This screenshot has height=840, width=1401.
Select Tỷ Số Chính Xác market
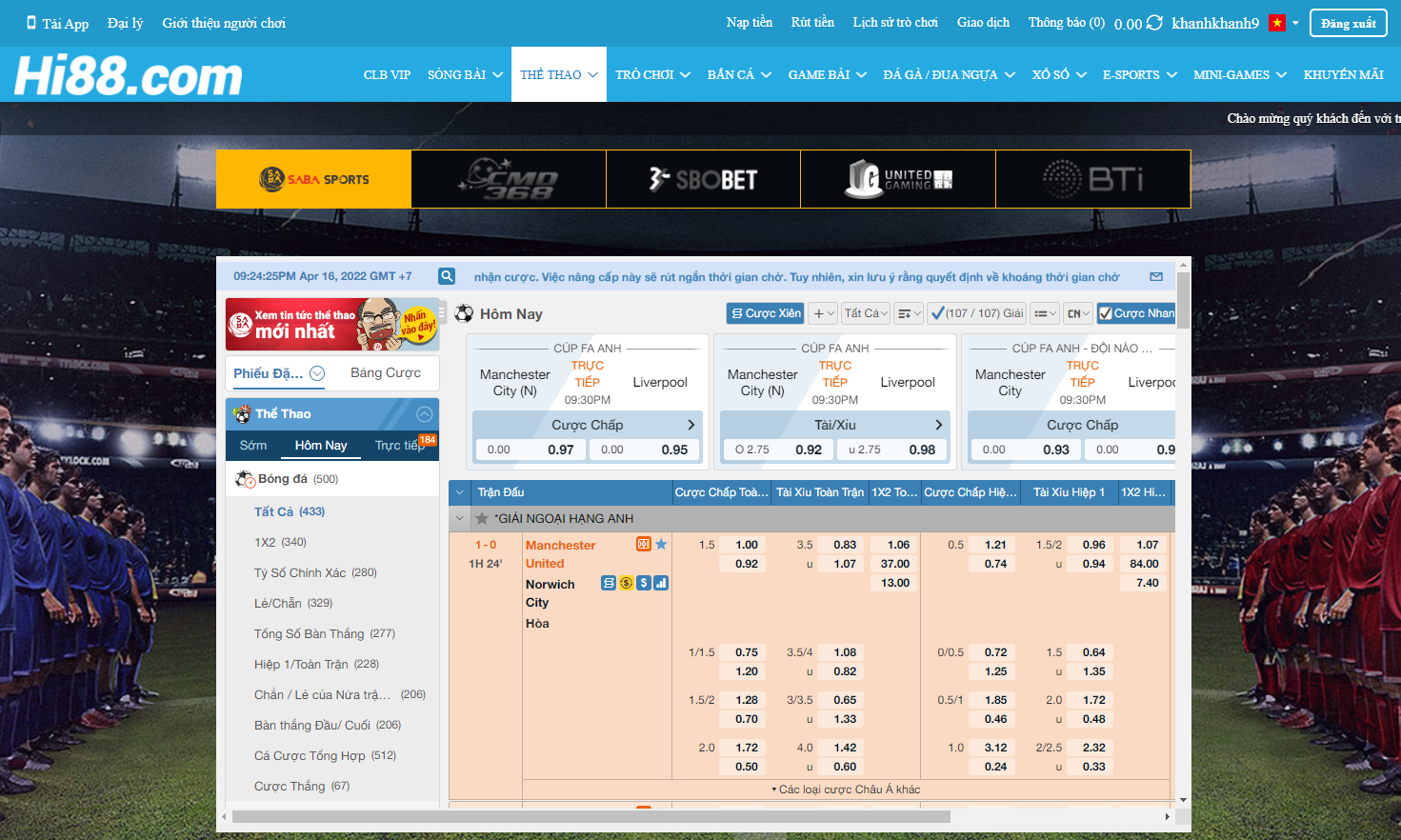[315, 572]
